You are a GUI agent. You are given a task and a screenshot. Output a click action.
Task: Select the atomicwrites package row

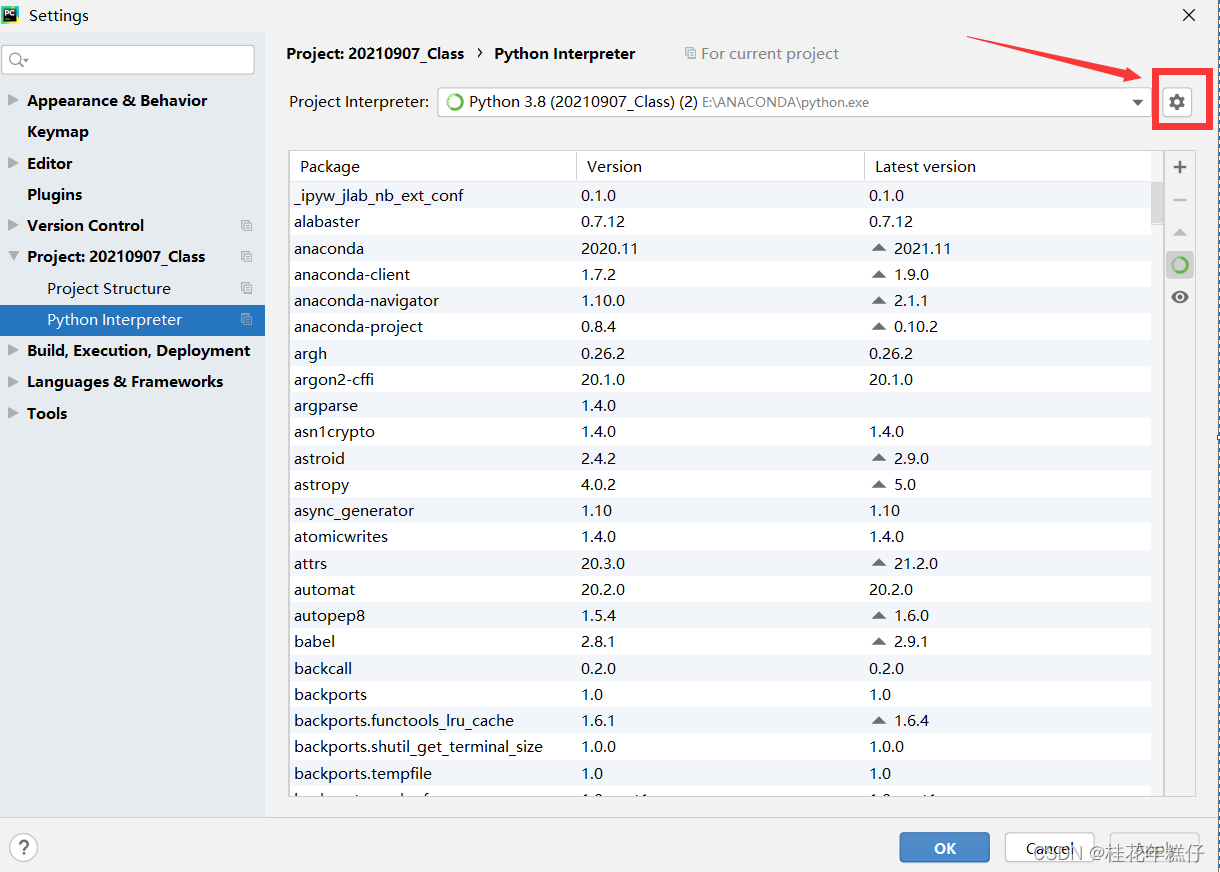click(720, 537)
